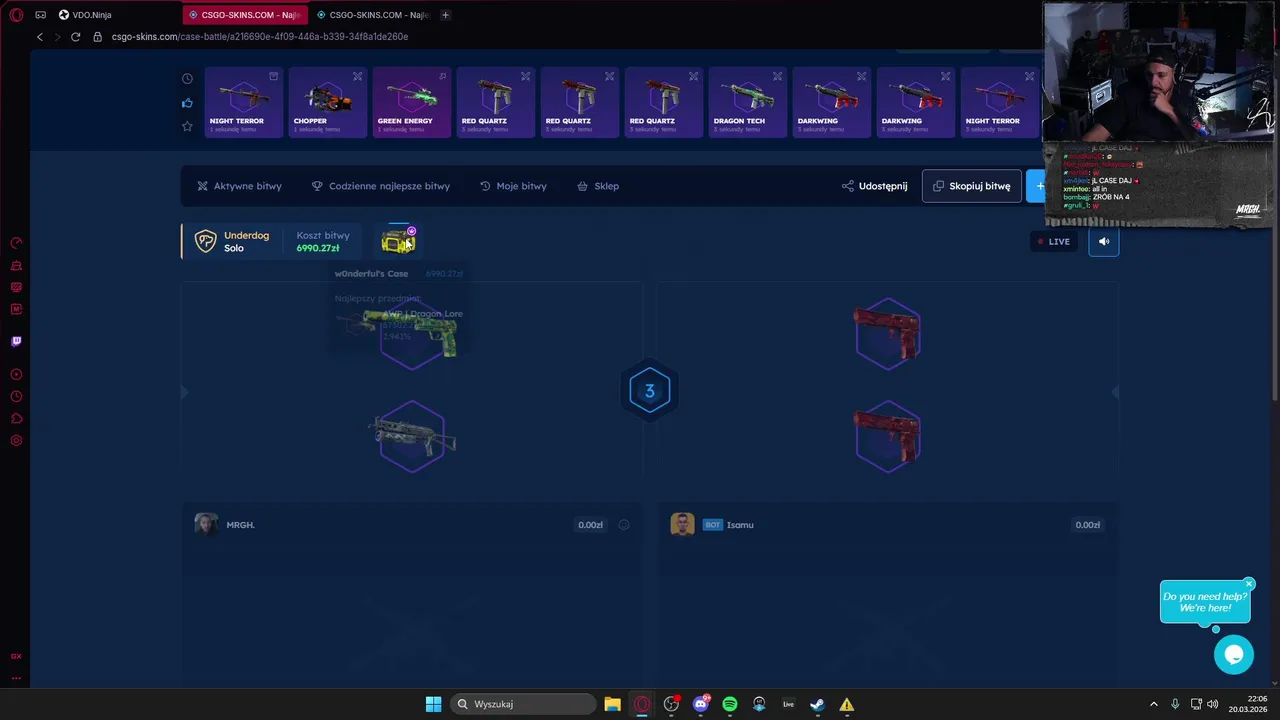Open the Chopper drop card
1280x720 pixels.
pos(328,102)
